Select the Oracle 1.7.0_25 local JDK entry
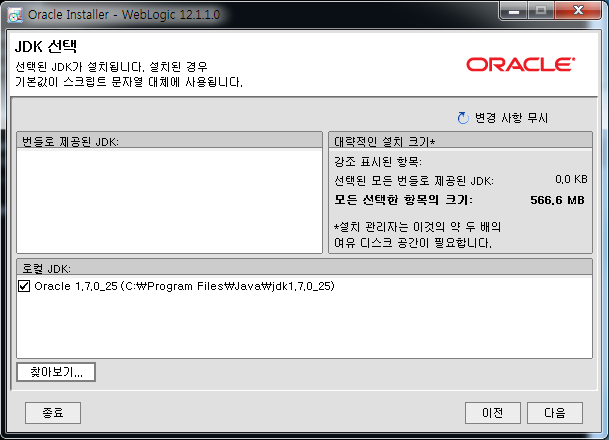This screenshot has width=609, height=440. click(184, 286)
